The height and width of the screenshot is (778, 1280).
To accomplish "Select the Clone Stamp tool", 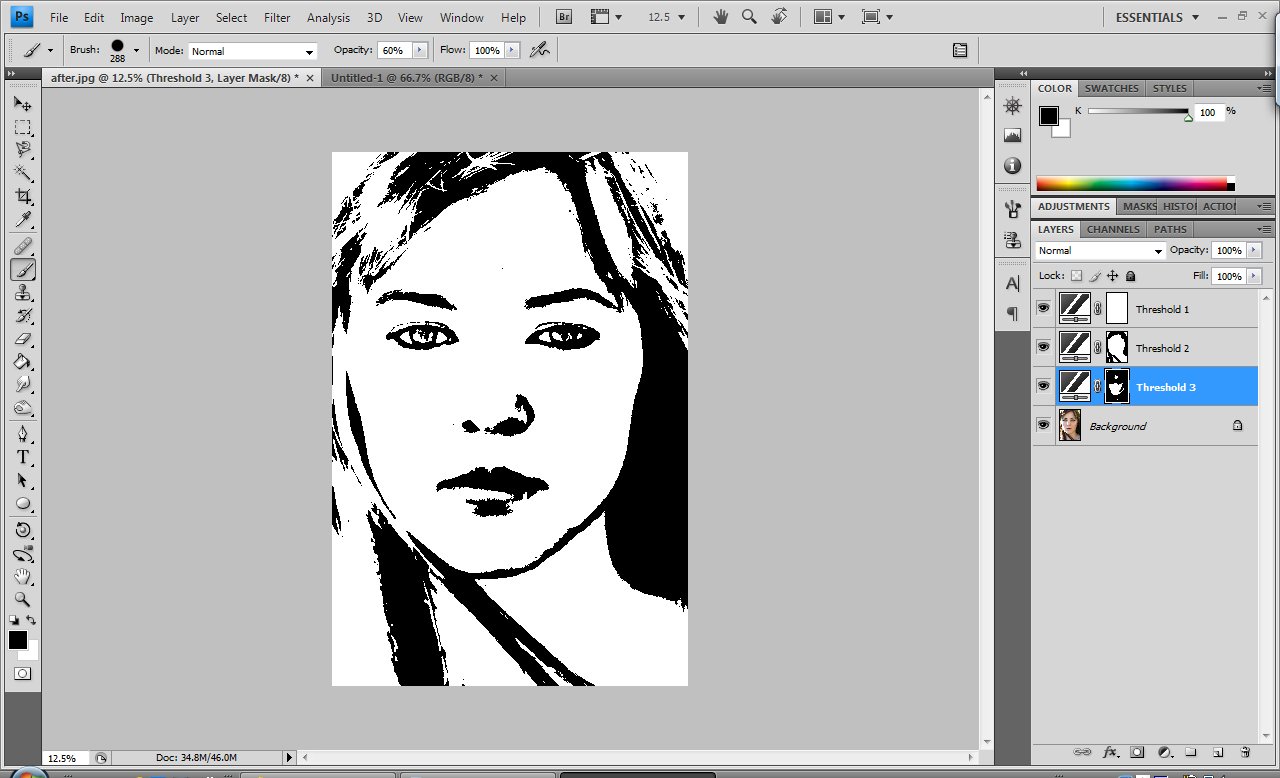I will (22, 293).
